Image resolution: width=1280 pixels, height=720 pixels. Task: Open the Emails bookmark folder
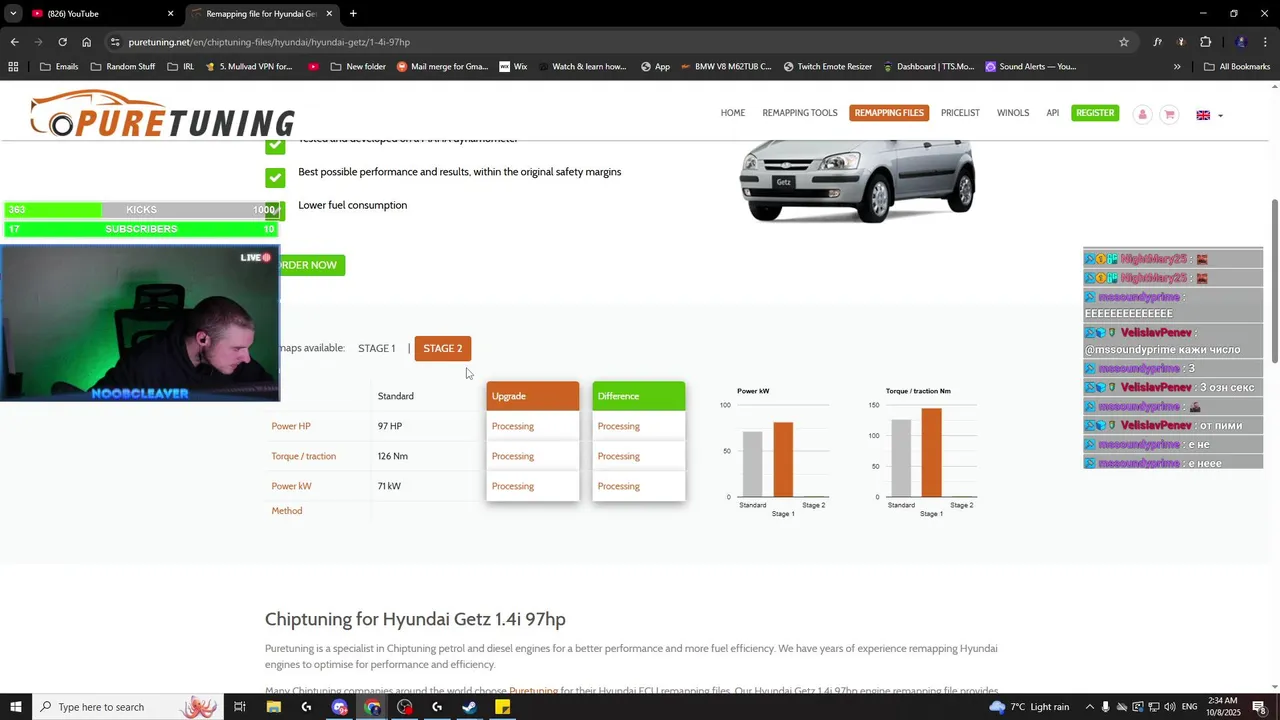tap(59, 67)
